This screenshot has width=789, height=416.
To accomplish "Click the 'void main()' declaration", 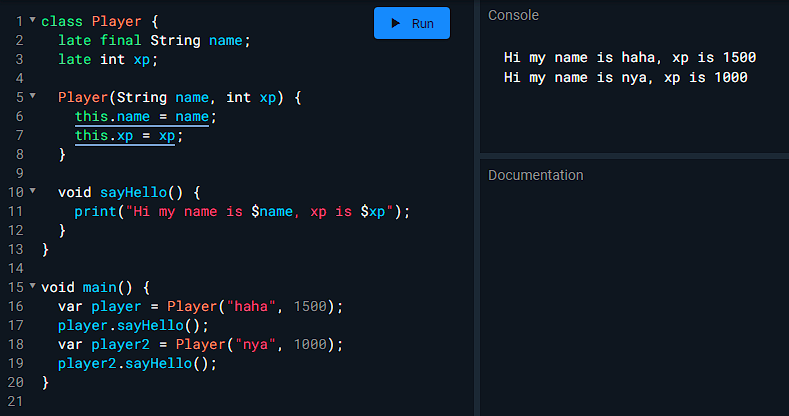I will 87,287.
